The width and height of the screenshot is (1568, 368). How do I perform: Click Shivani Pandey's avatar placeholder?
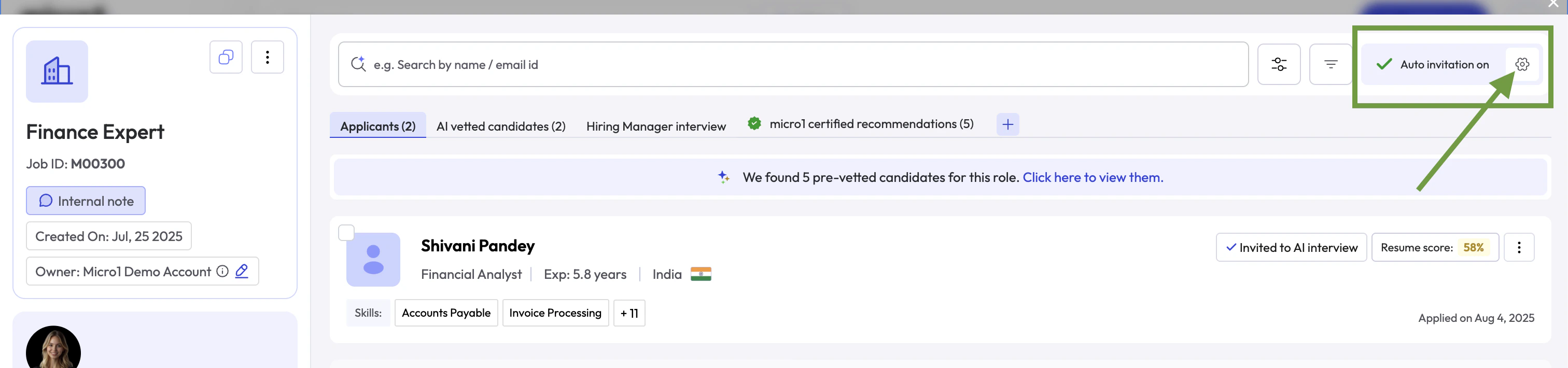(373, 260)
